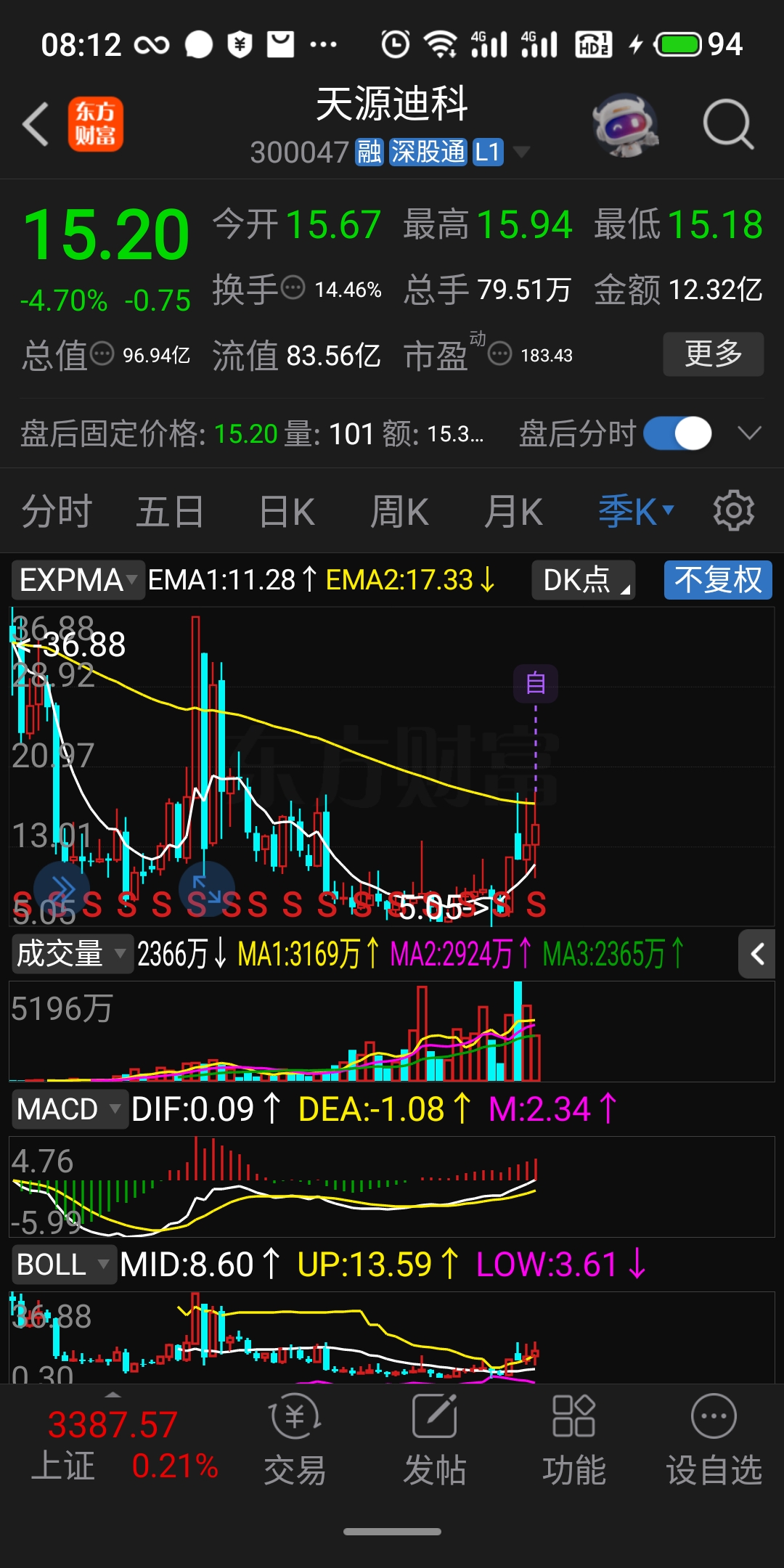Viewport: 784px width, 1568px height.
Task: Tap MA2:2924万 volume label
Action: [461, 954]
